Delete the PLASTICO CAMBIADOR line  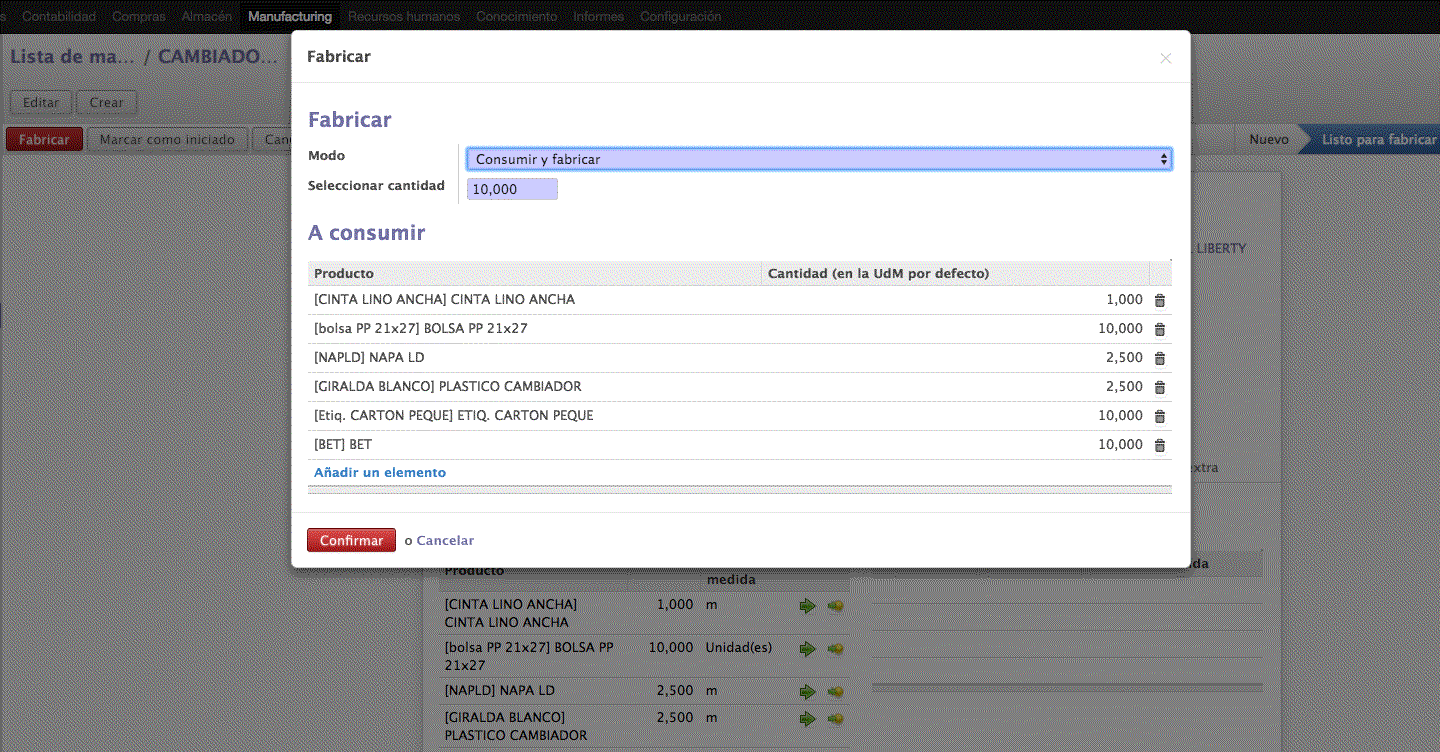click(1160, 387)
